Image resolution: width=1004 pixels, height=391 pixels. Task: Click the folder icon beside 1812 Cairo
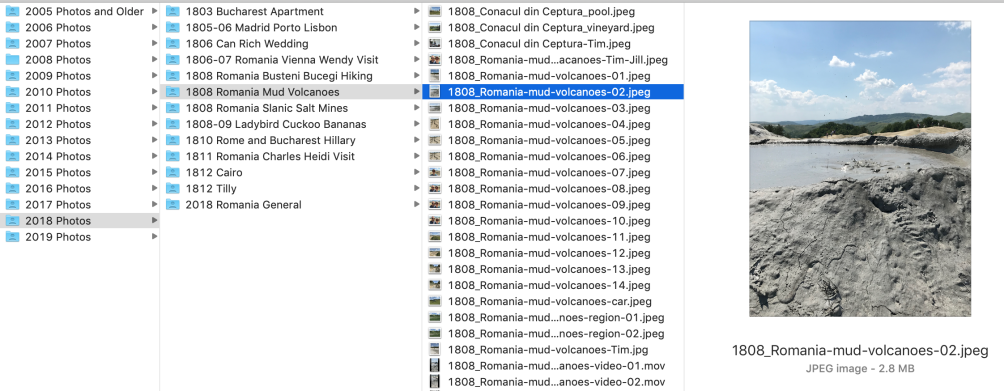173,172
